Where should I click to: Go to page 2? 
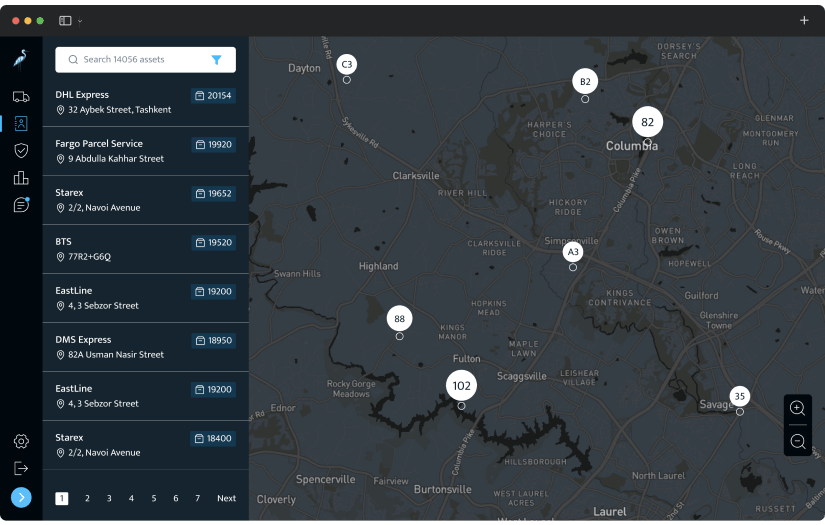point(87,498)
